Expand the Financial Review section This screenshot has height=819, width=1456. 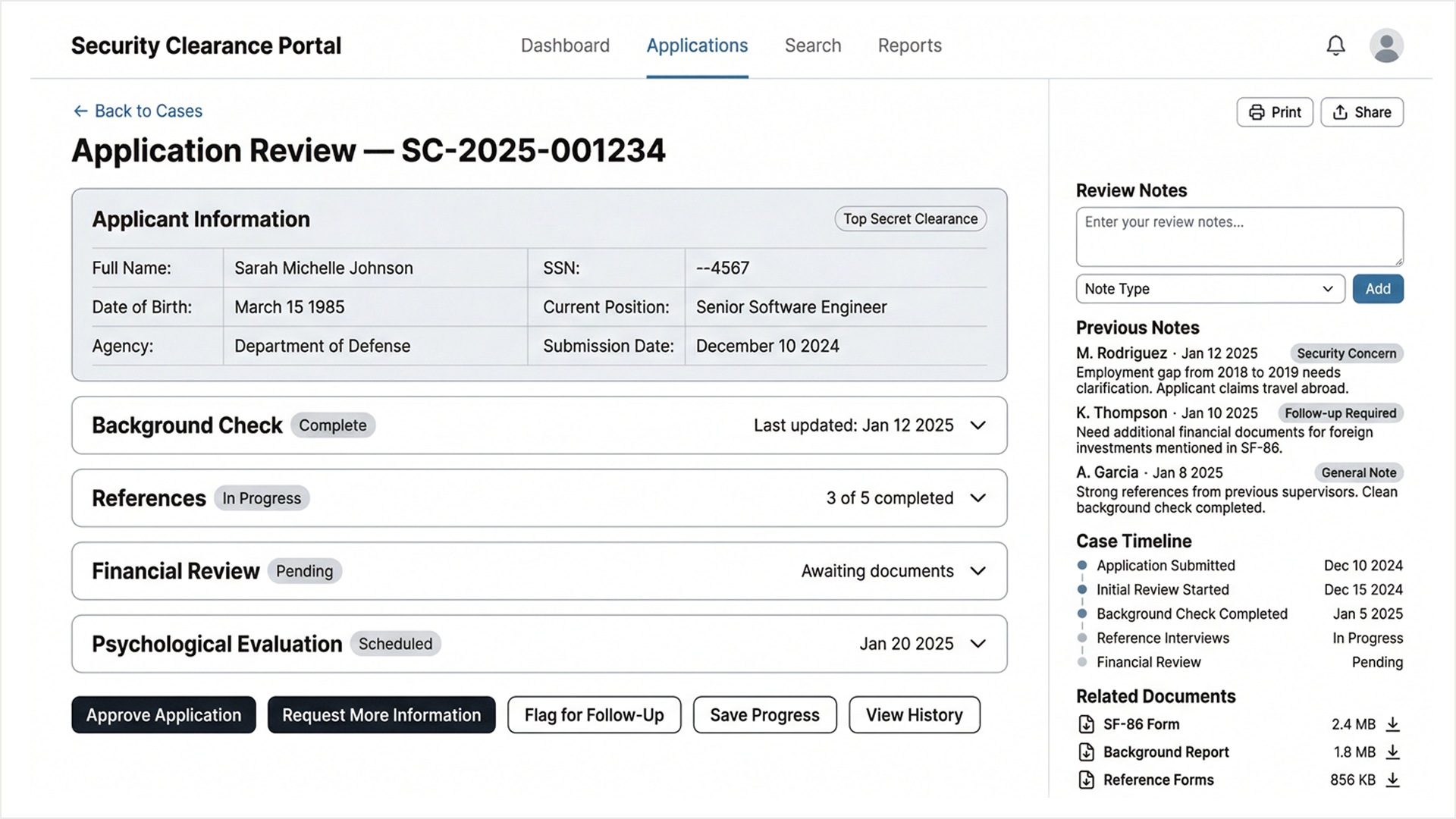coord(978,571)
